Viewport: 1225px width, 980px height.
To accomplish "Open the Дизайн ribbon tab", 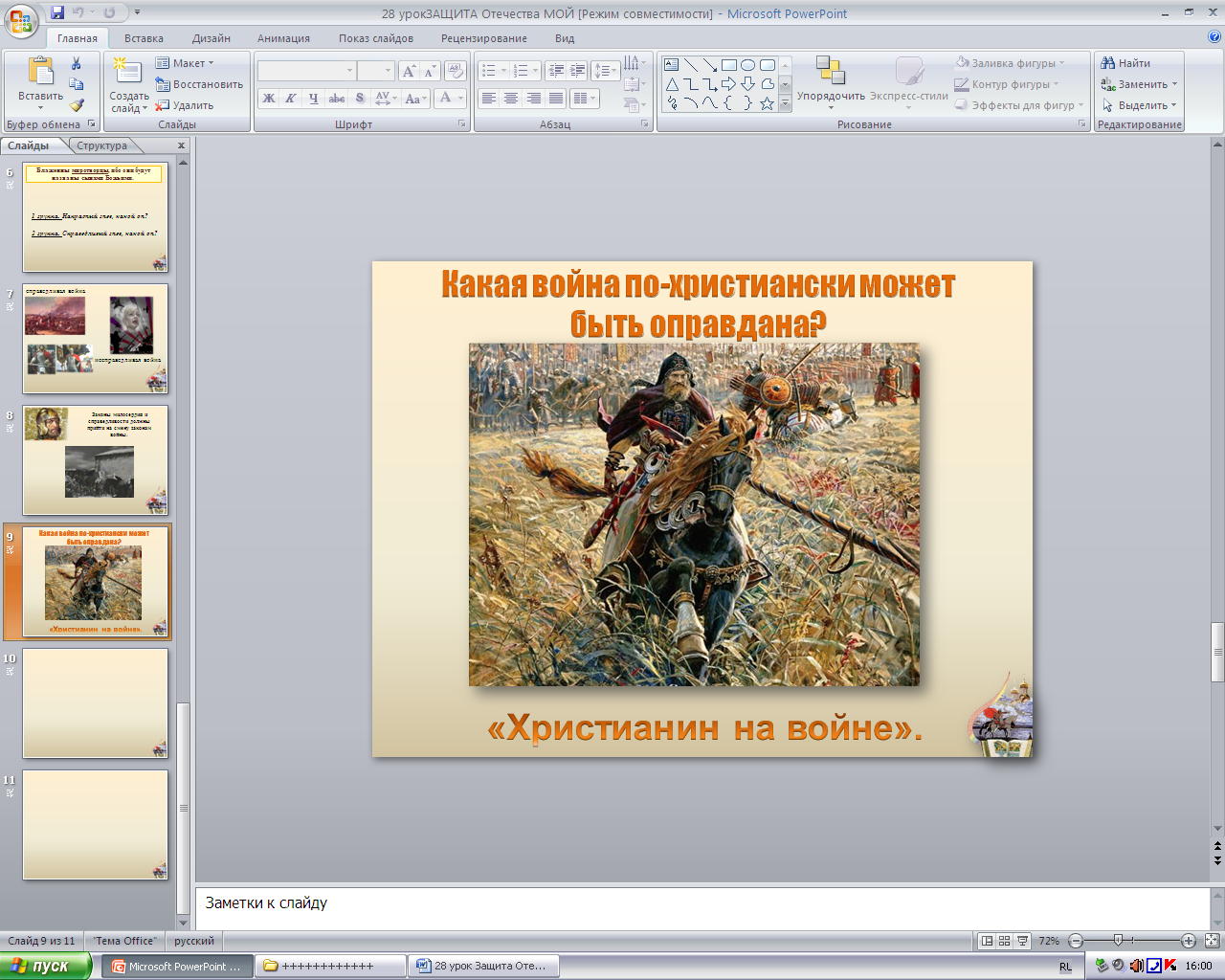I will click(212, 38).
